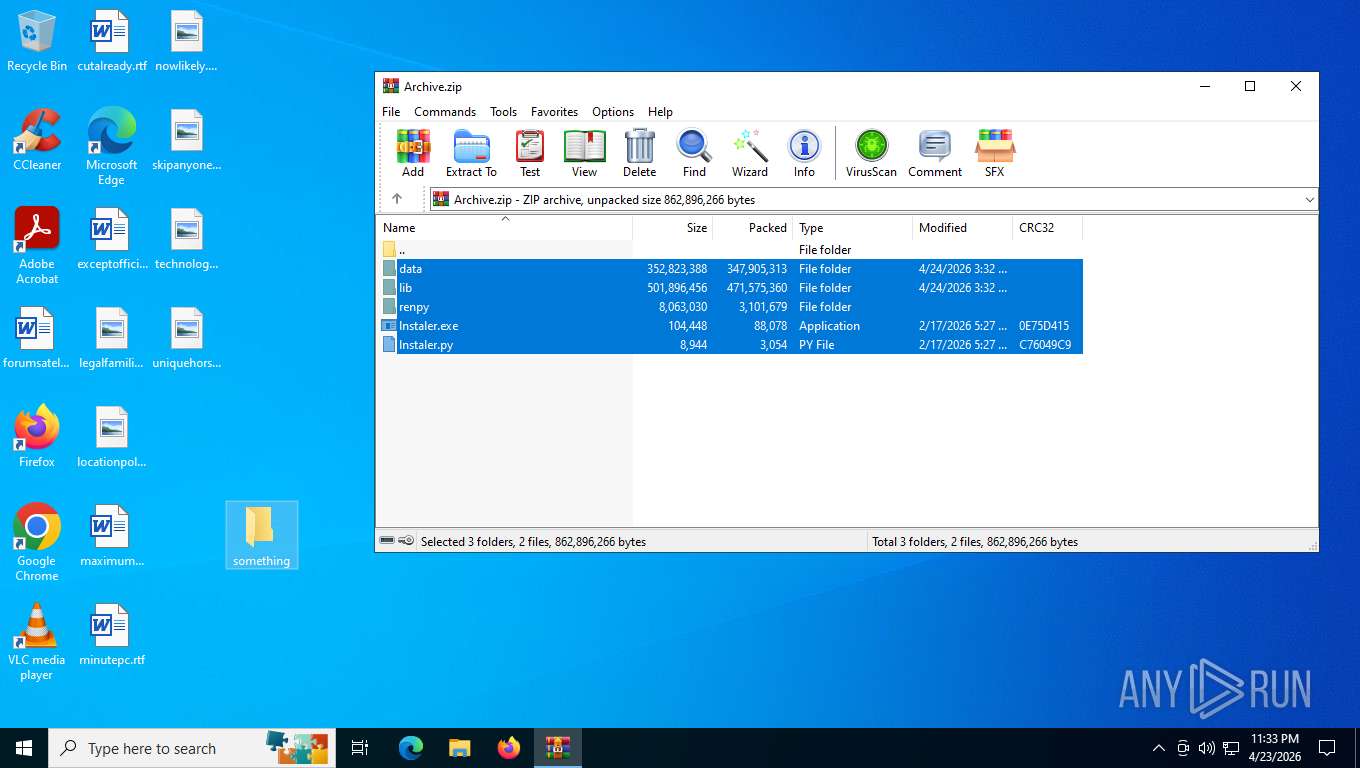Select the data folder row
Image resolution: width=1360 pixels, height=768 pixels.
pos(730,269)
